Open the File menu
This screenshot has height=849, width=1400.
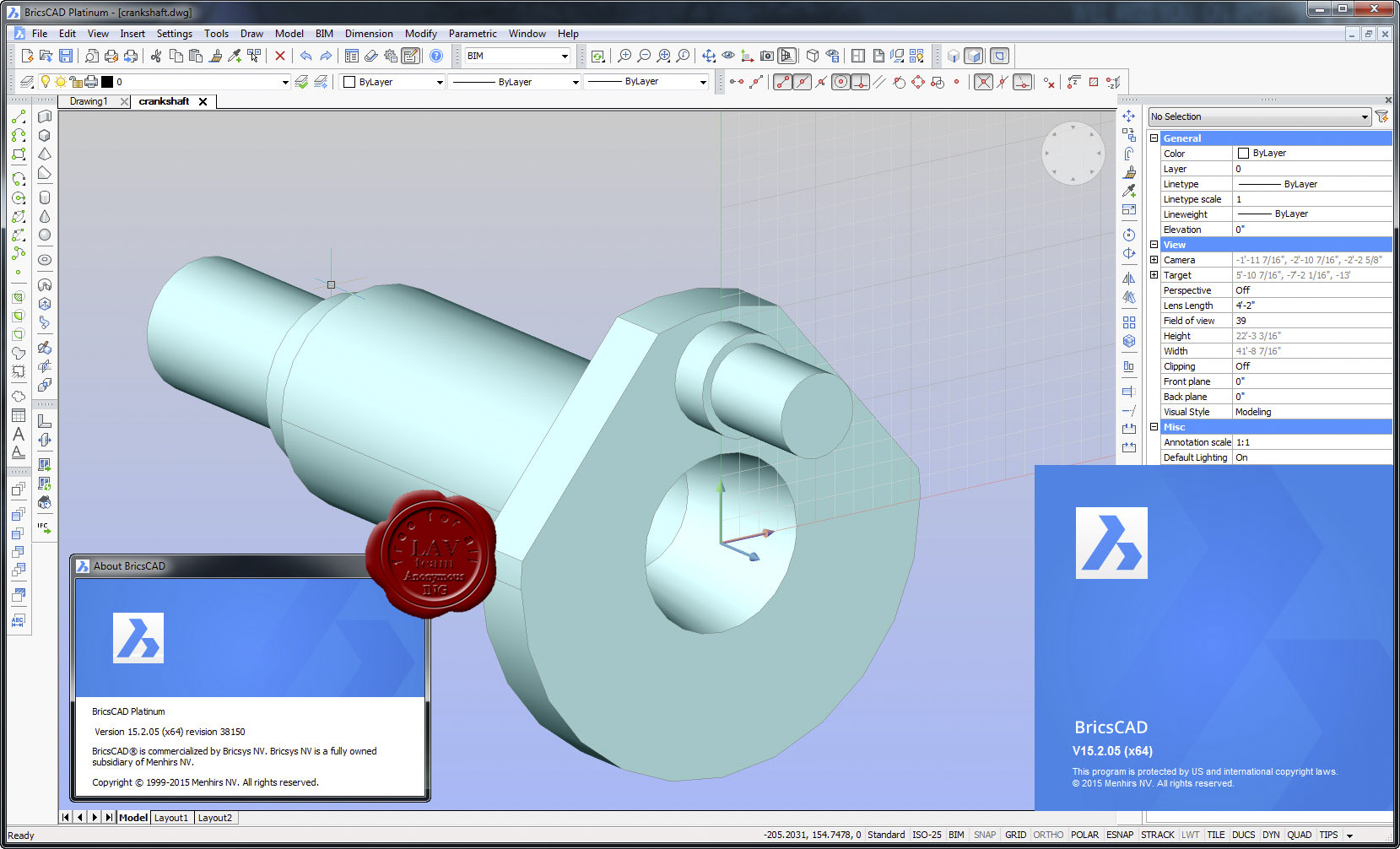[40, 34]
